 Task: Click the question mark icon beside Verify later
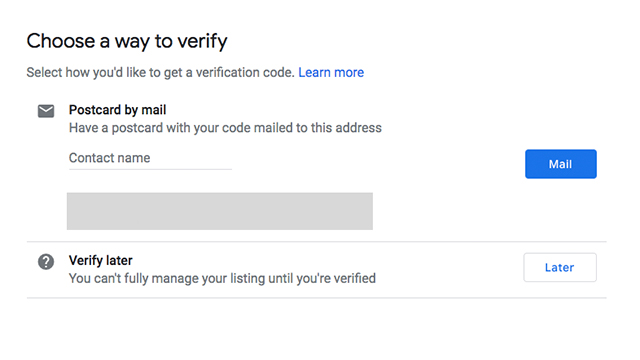46,262
